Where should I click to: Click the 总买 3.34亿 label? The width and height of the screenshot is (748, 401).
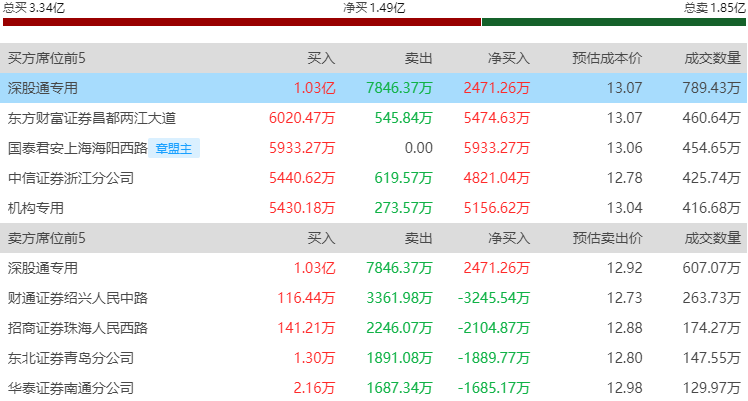[x=33, y=8]
